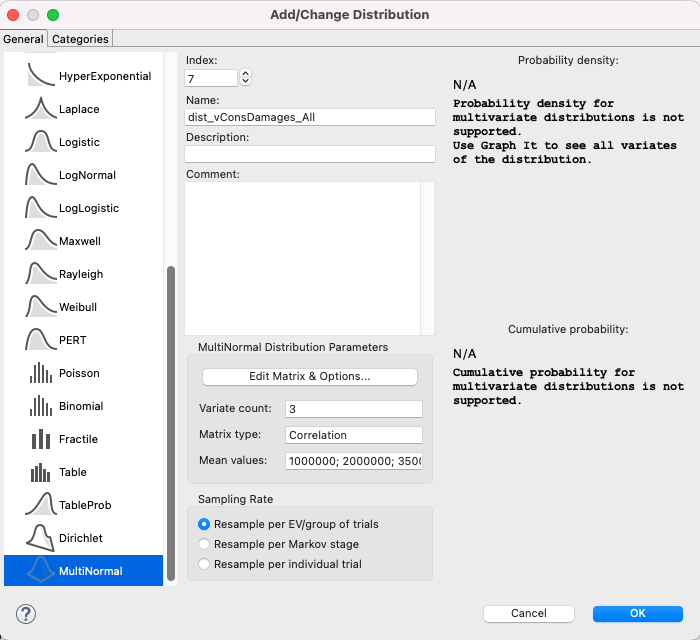Click the Index number field

pos(211,79)
